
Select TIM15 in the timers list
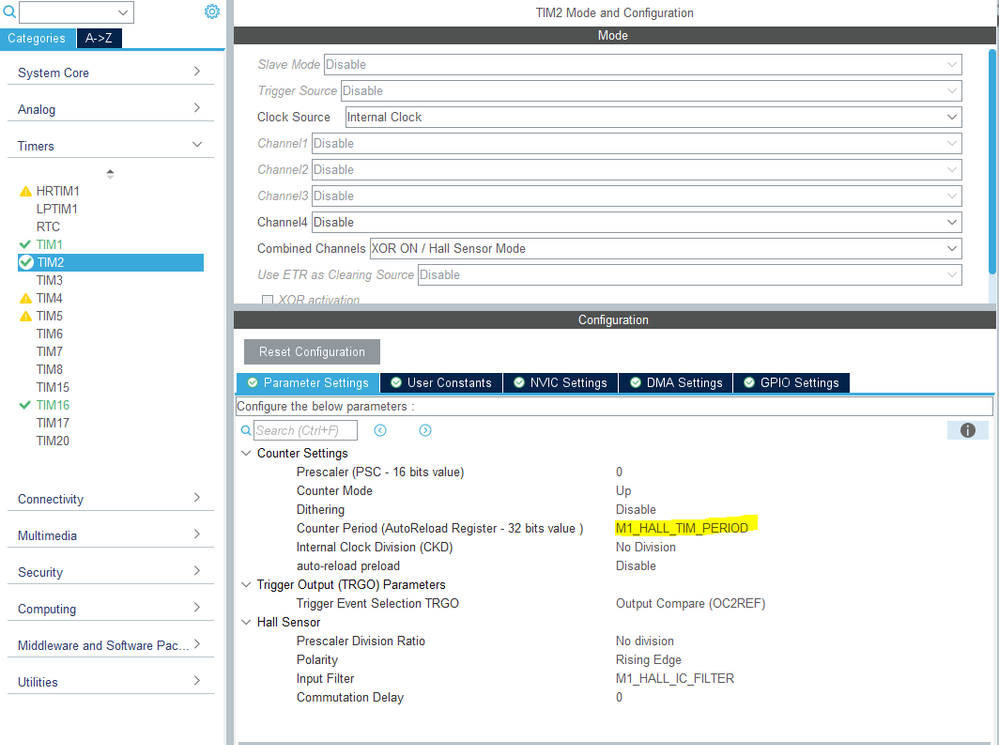tap(52, 387)
